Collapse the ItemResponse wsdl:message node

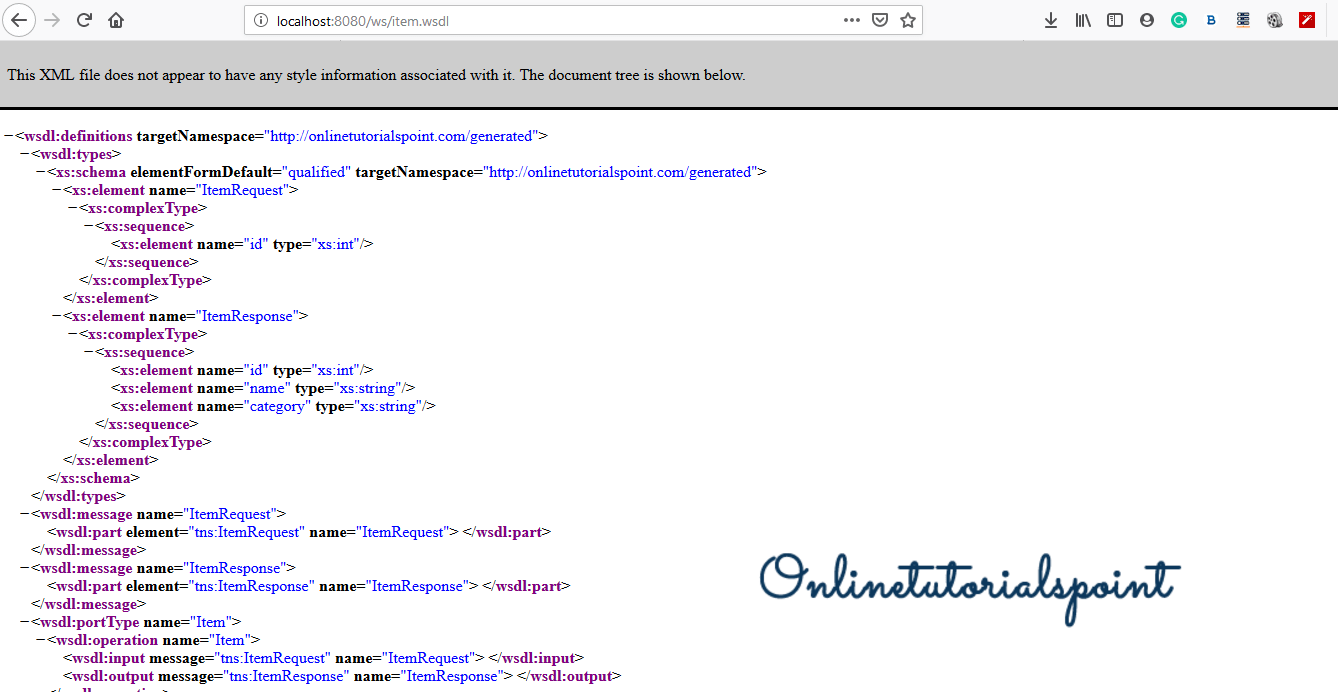click(25, 568)
